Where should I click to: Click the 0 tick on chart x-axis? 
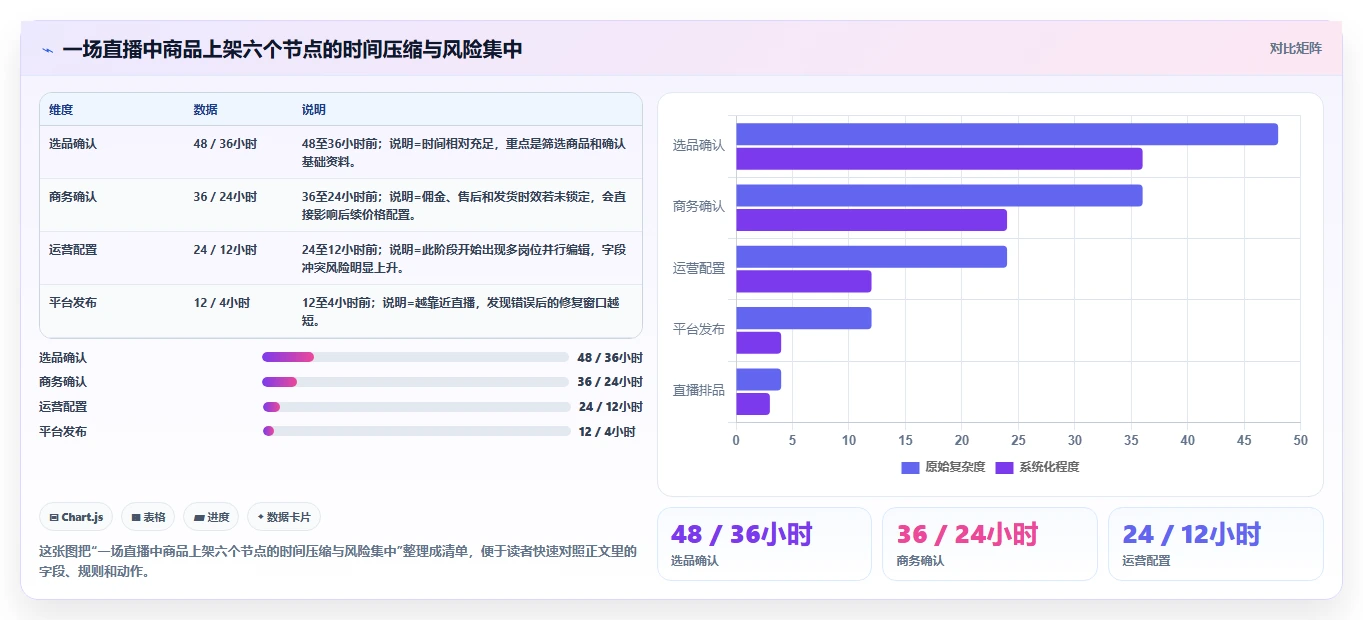pos(736,440)
